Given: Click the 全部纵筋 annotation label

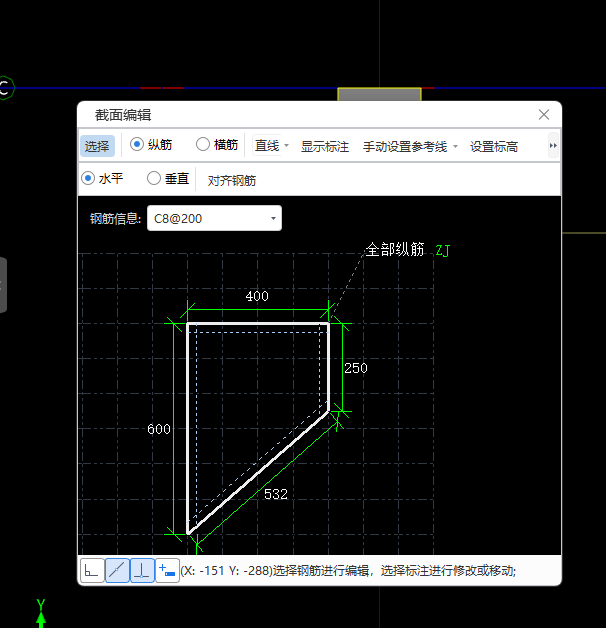Looking at the screenshot, I should click(395, 250).
